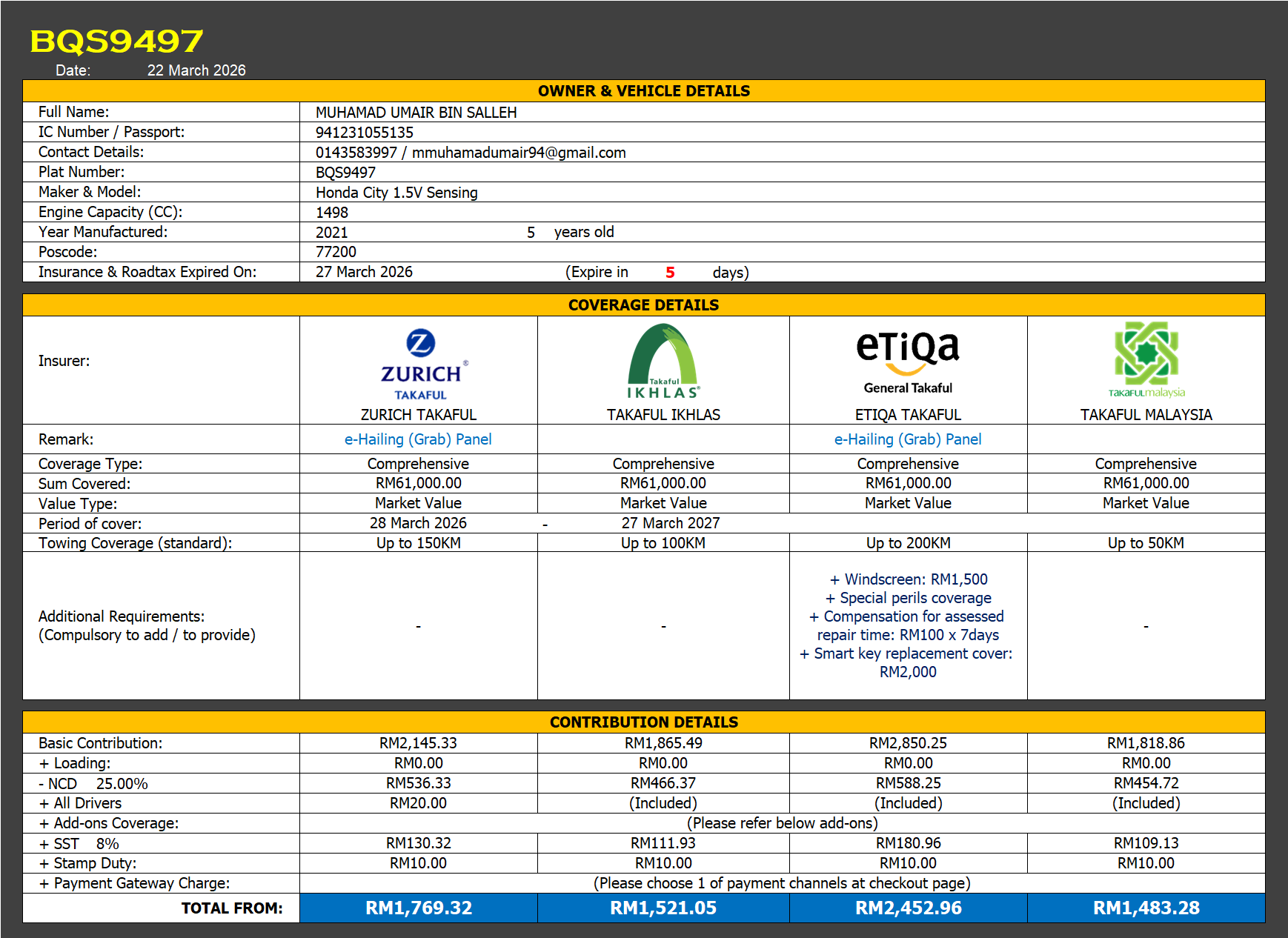Screen dimensions: 1288x938
Task: Click the Coverage Details section header
Action: 643,305
